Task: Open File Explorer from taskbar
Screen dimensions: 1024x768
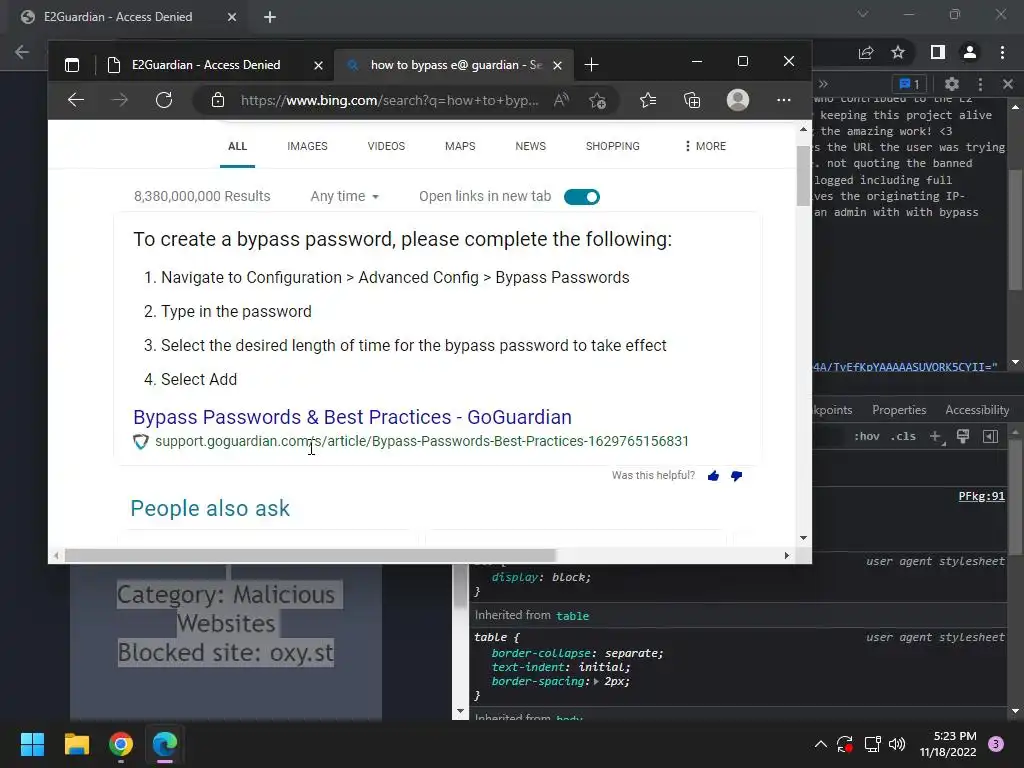Action: tap(76, 744)
